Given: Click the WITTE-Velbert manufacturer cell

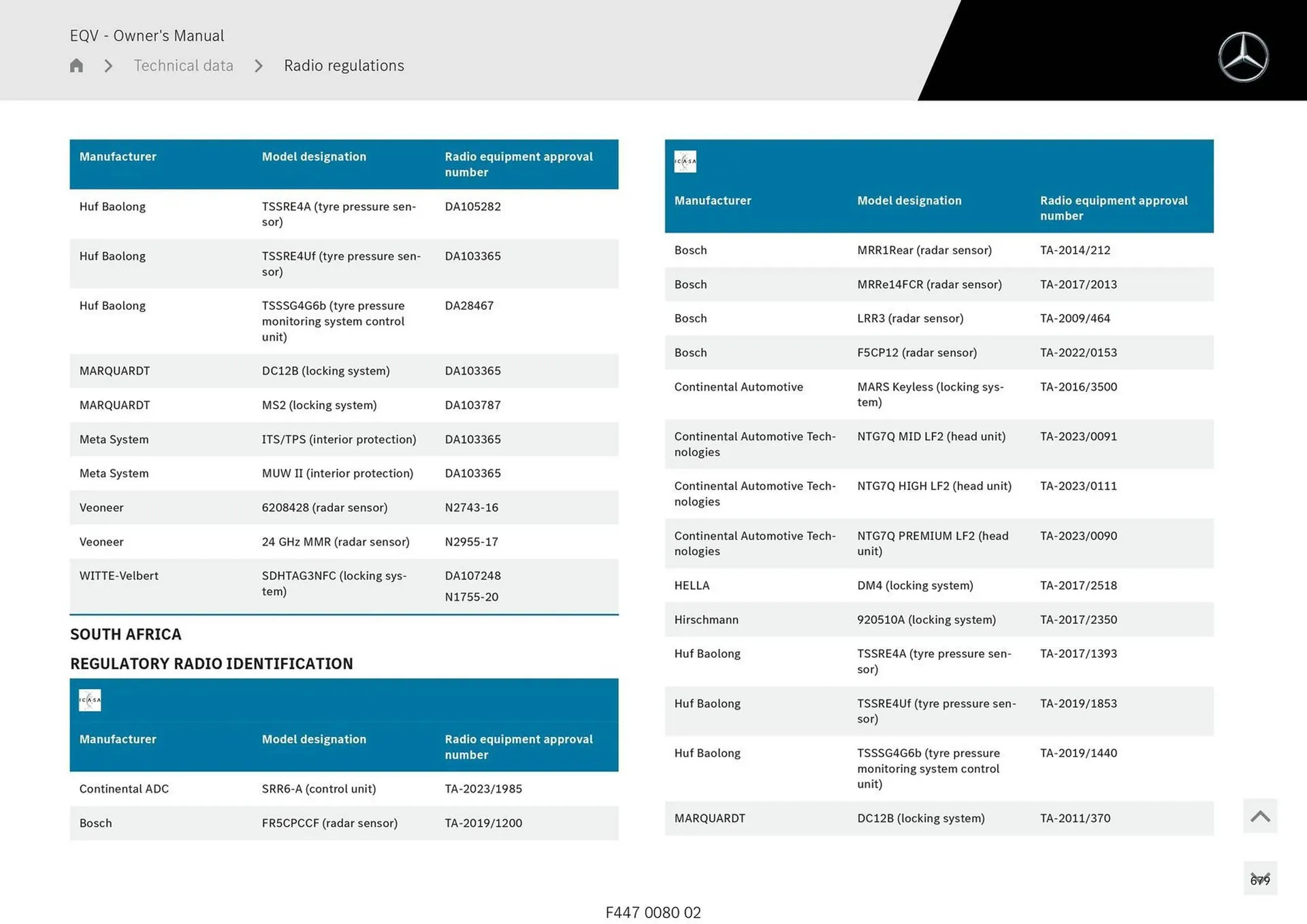Looking at the screenshot, I should tap(118, 576).
